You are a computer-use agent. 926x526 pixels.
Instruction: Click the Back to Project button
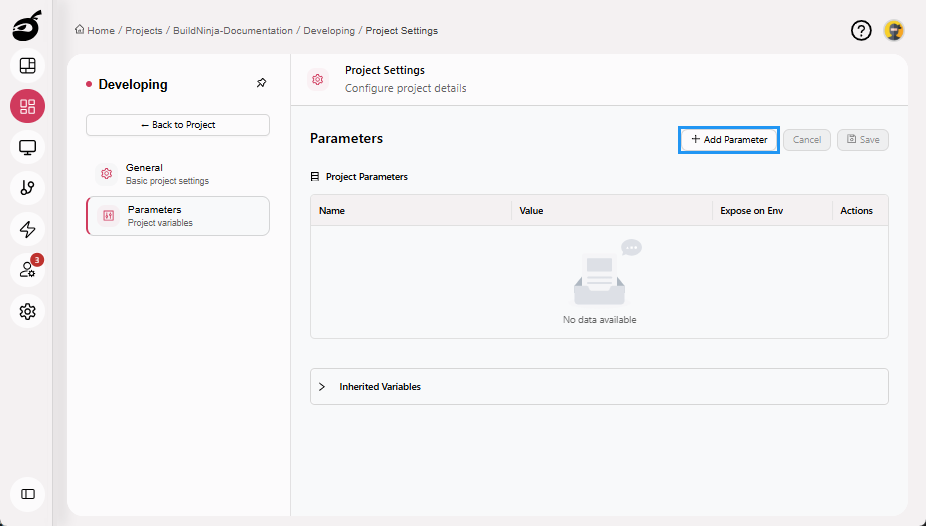[x=178, y=125]
